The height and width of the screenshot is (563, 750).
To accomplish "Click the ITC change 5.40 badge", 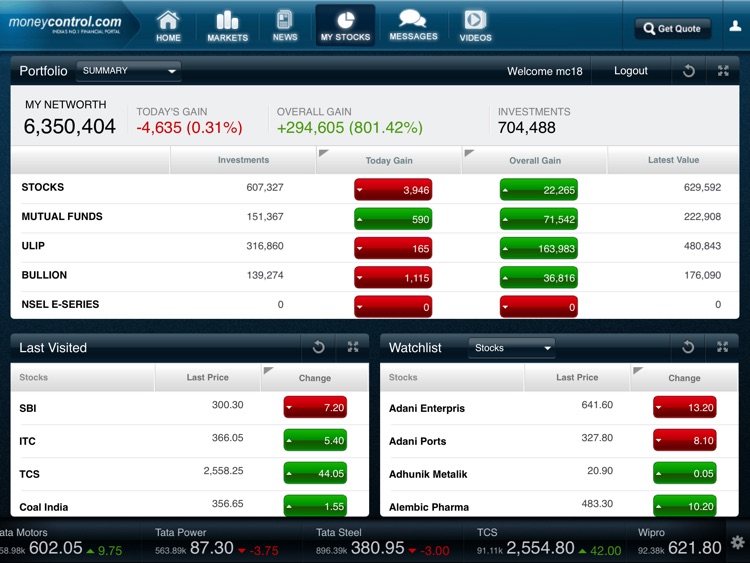I will click(315, 440).
